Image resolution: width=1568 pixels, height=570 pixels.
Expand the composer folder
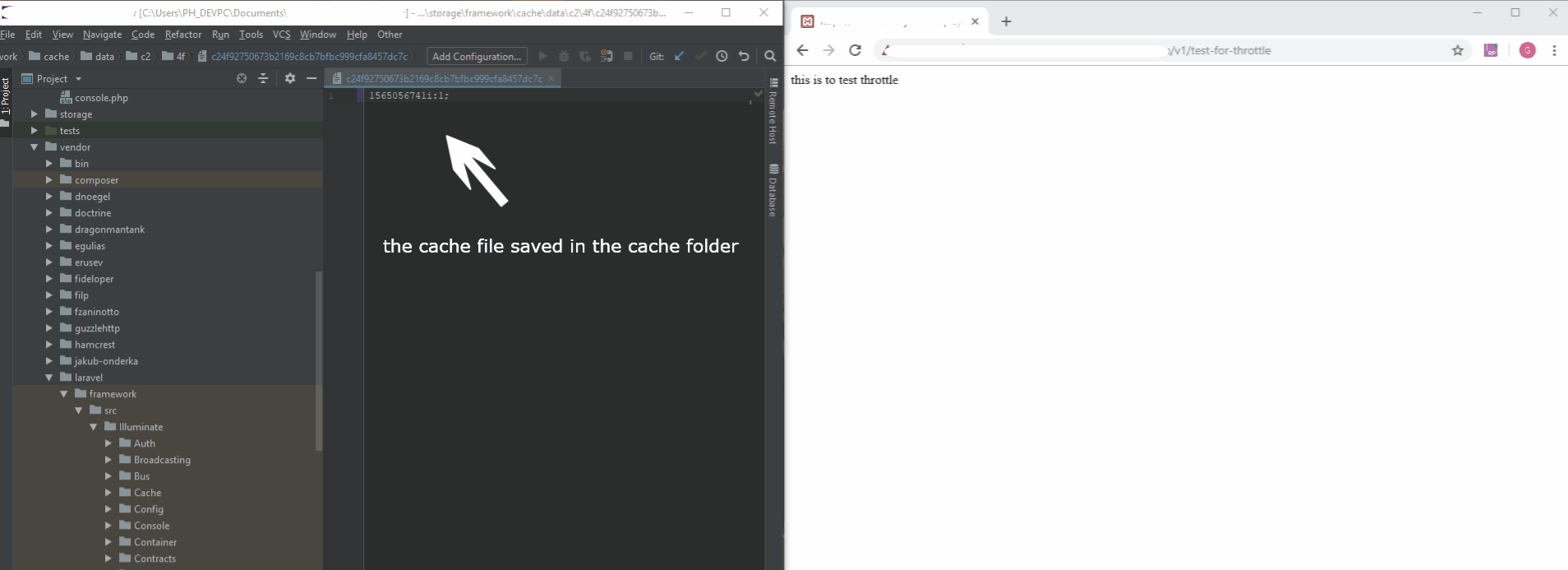[49, 180]
